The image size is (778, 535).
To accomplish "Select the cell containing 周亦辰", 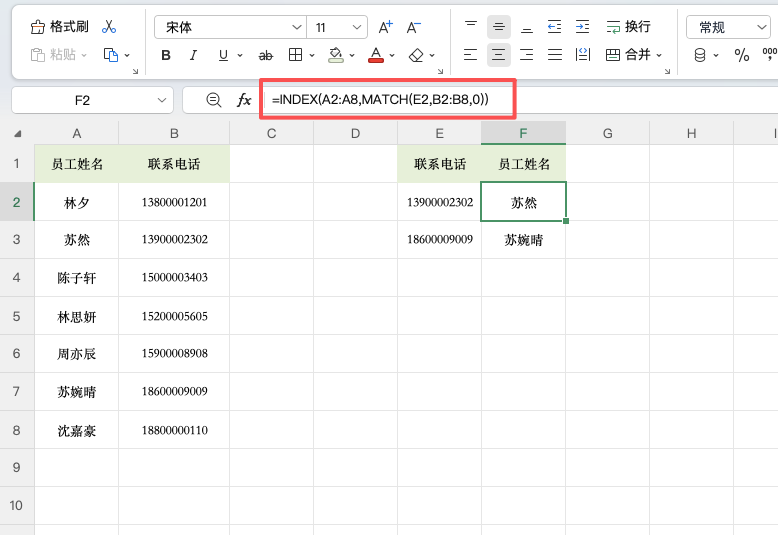I will pyautogui.click(x=76, y=354).
